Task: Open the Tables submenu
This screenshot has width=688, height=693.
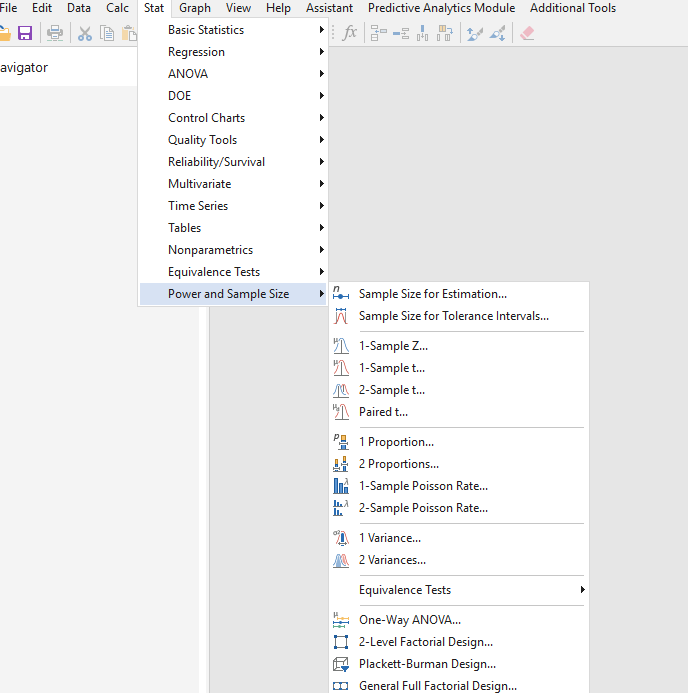Action: tap(232, 228)
